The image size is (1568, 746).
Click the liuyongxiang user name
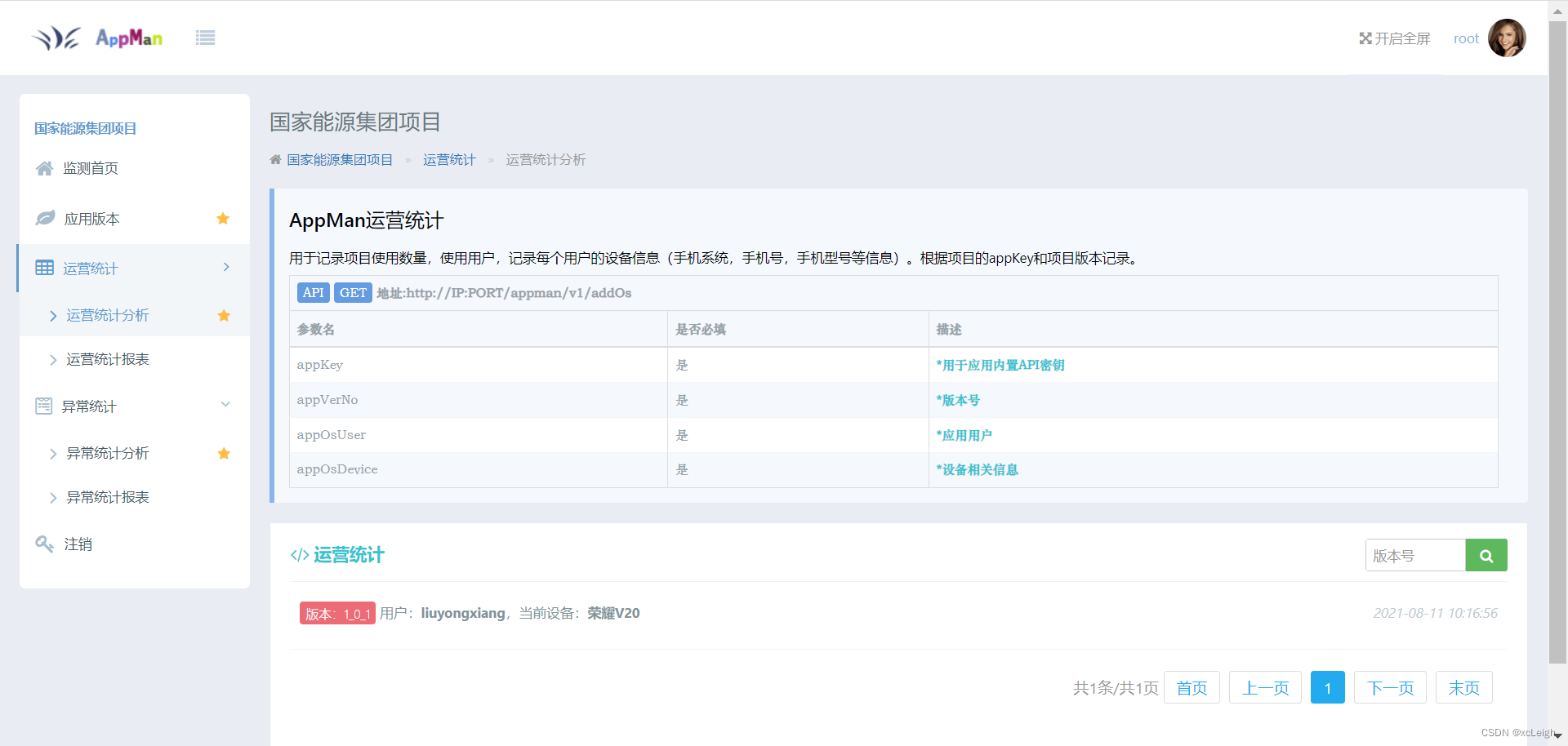click(x=463, y=613)
